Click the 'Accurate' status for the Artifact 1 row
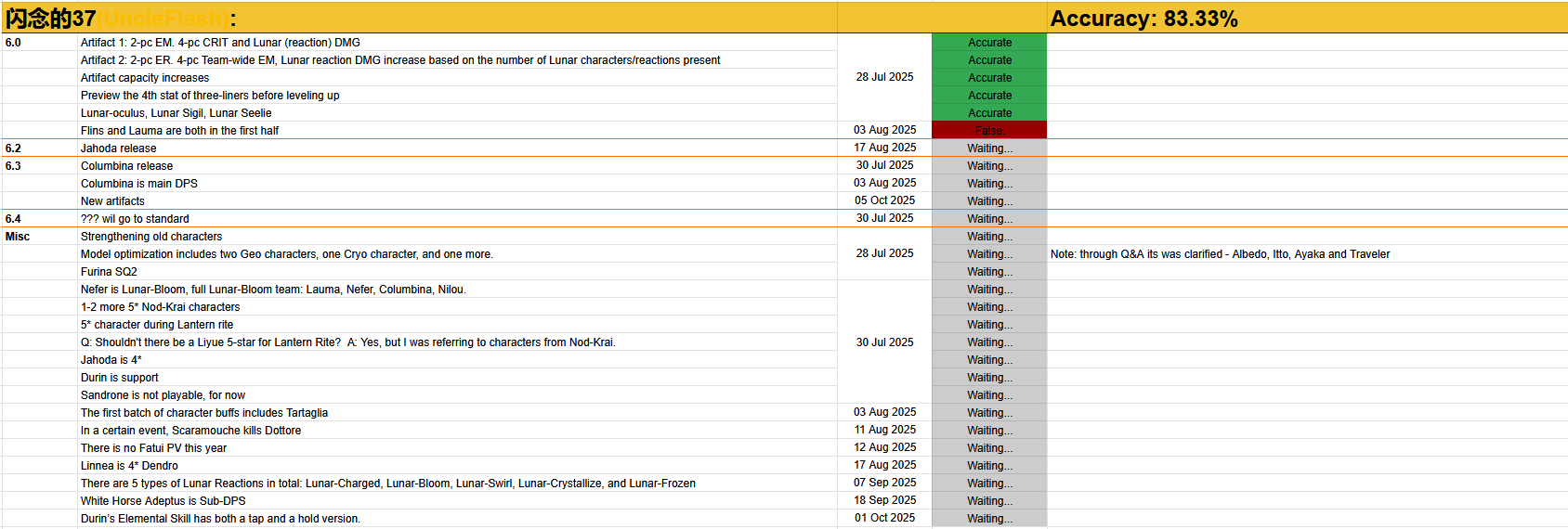Image resolution: width=1568 pixels, height=529 pixels. click(989, 43)
